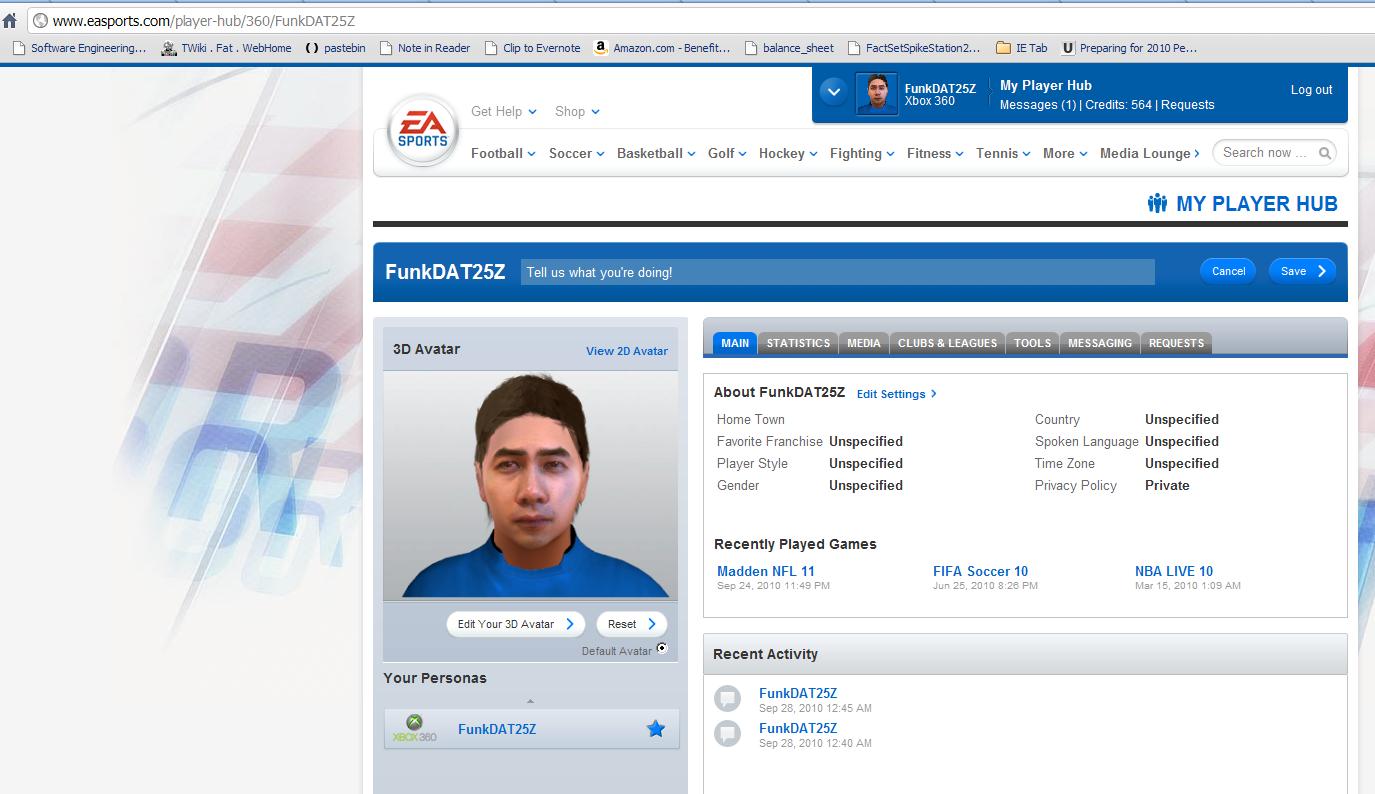
Task: Click the status update text field
Action: pyautogui.click(x=837, y=272)
